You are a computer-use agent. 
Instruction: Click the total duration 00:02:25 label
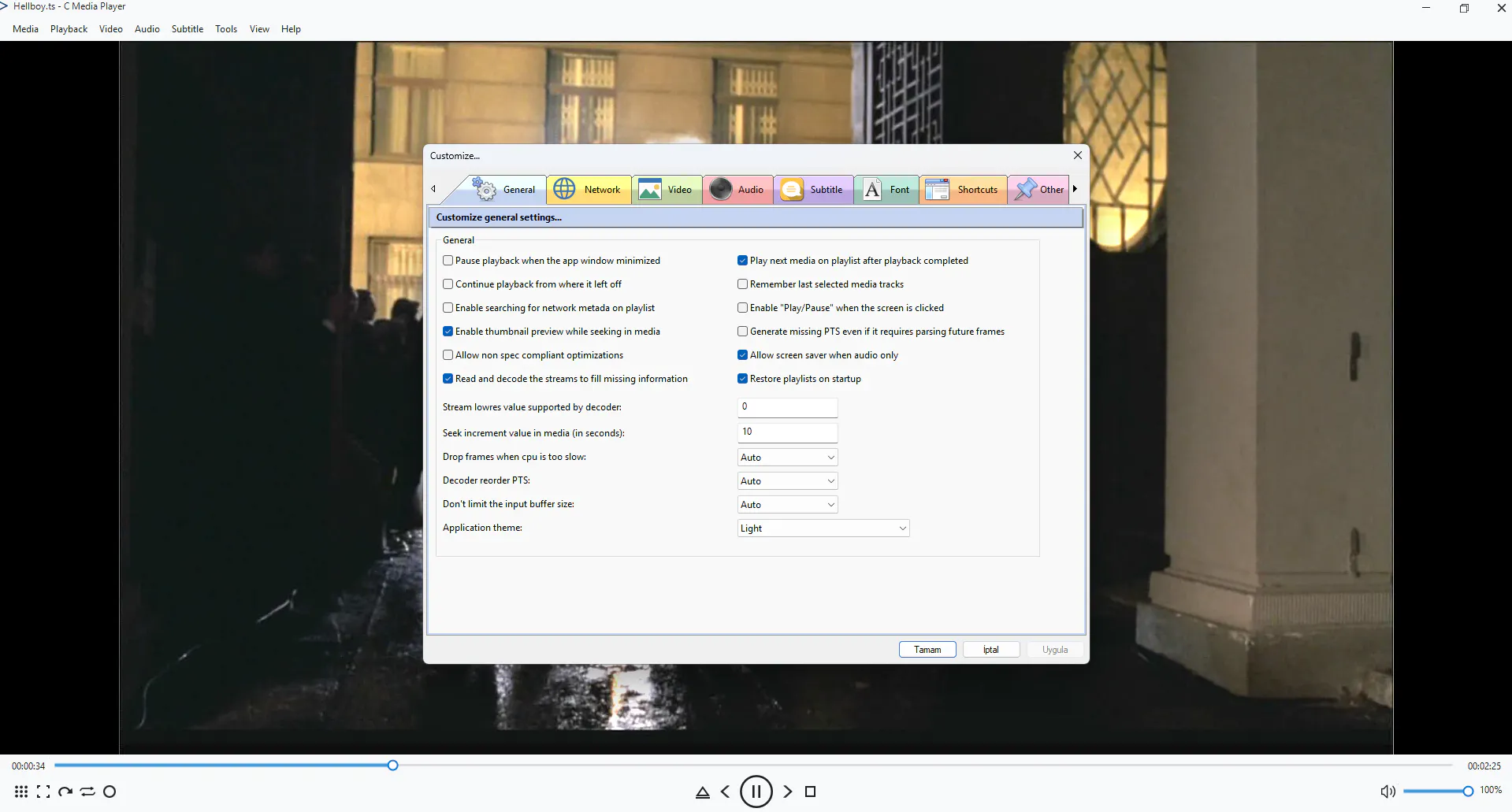(1484, 766)
